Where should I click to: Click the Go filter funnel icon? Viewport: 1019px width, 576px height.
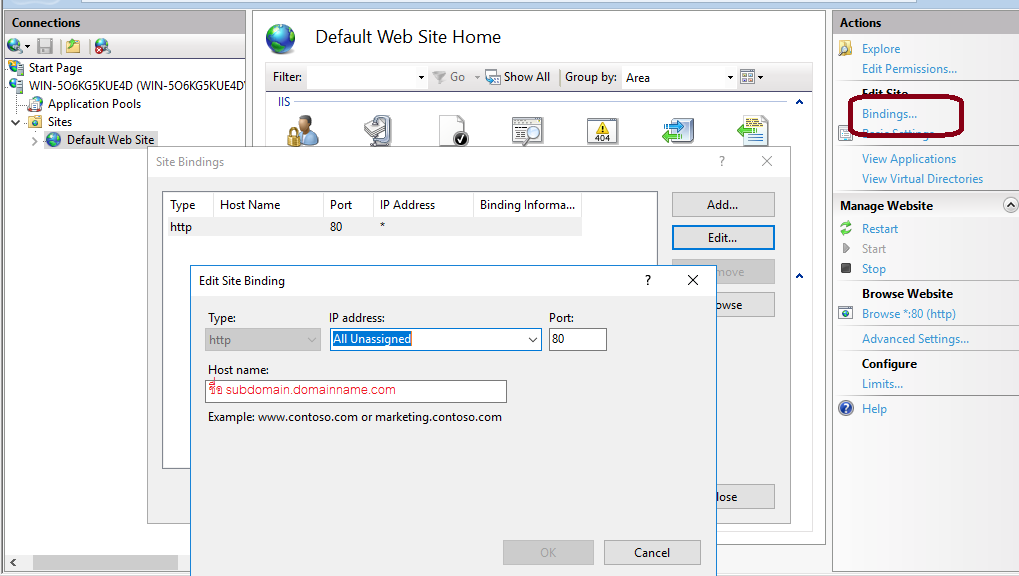tap(439, 77)
